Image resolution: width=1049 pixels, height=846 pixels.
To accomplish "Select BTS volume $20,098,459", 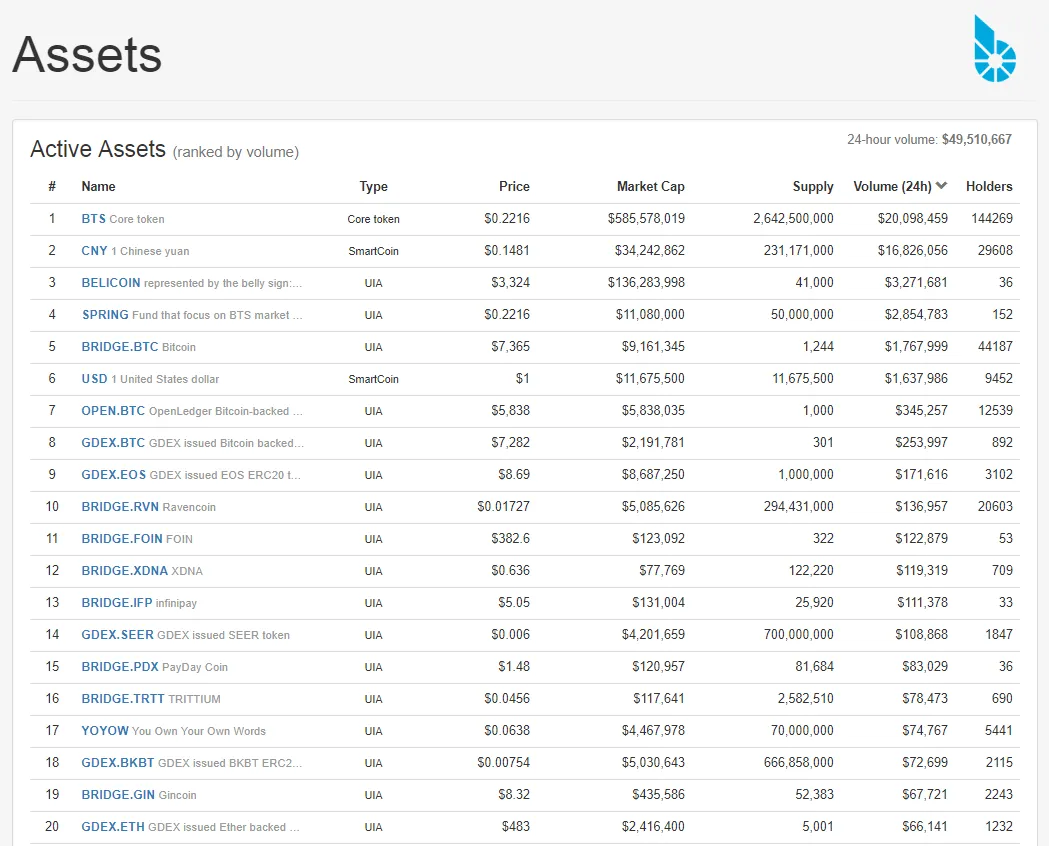I will tap(913, 219).
